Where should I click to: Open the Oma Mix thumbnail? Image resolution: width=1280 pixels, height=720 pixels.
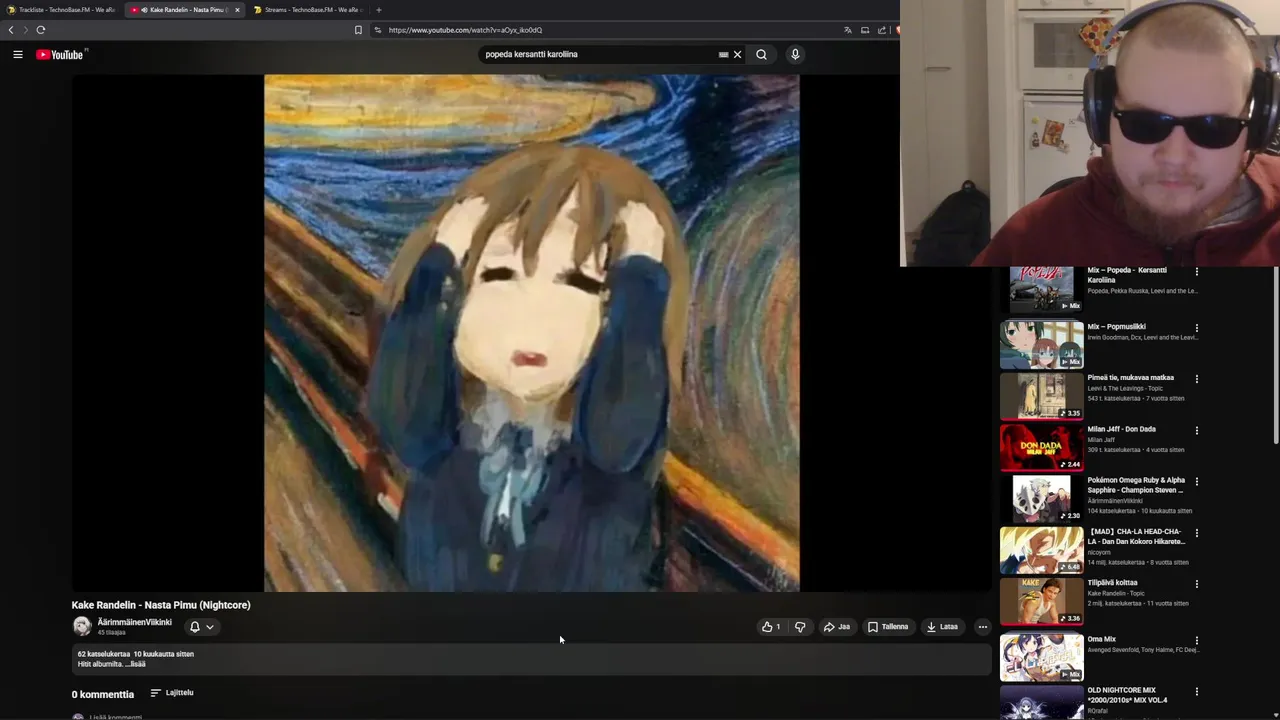pos(1041,657)
